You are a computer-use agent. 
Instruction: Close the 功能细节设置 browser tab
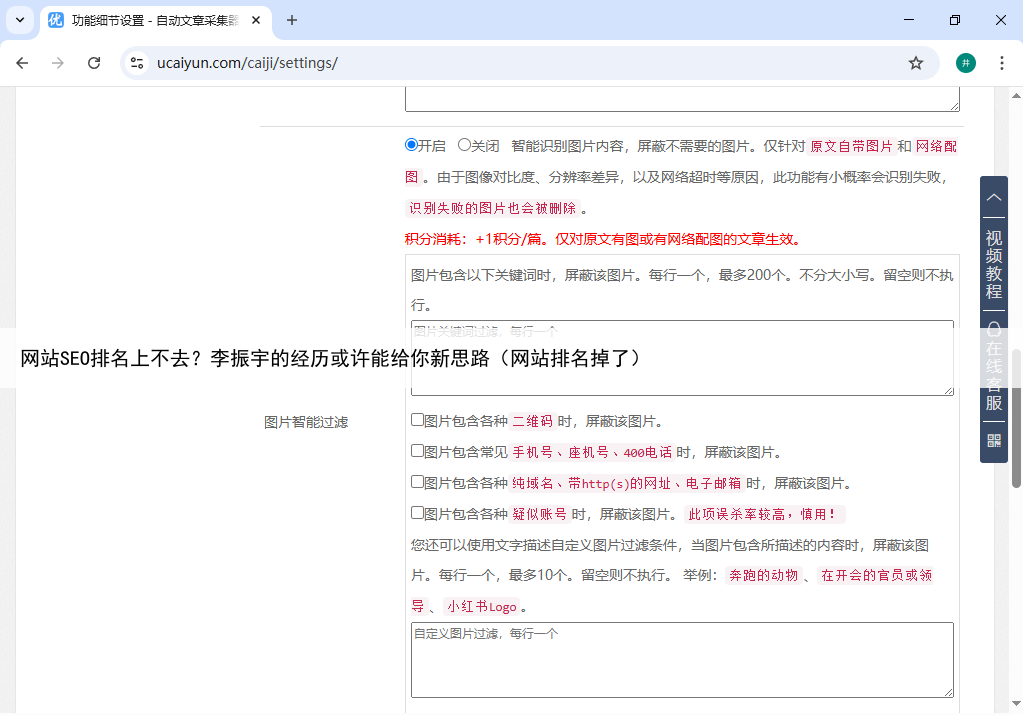click(x=256, y=20)
